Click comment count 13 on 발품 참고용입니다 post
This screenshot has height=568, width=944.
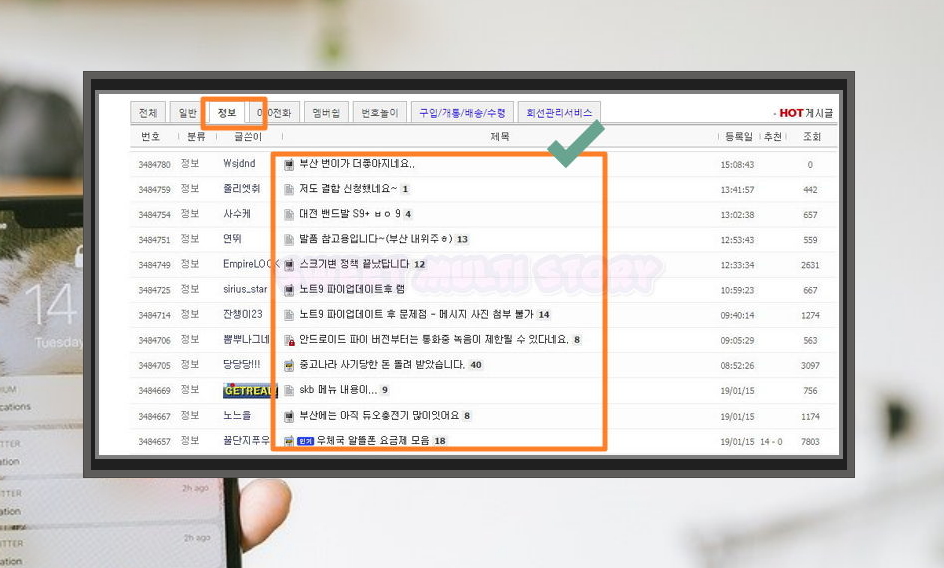tap(462, 239)
